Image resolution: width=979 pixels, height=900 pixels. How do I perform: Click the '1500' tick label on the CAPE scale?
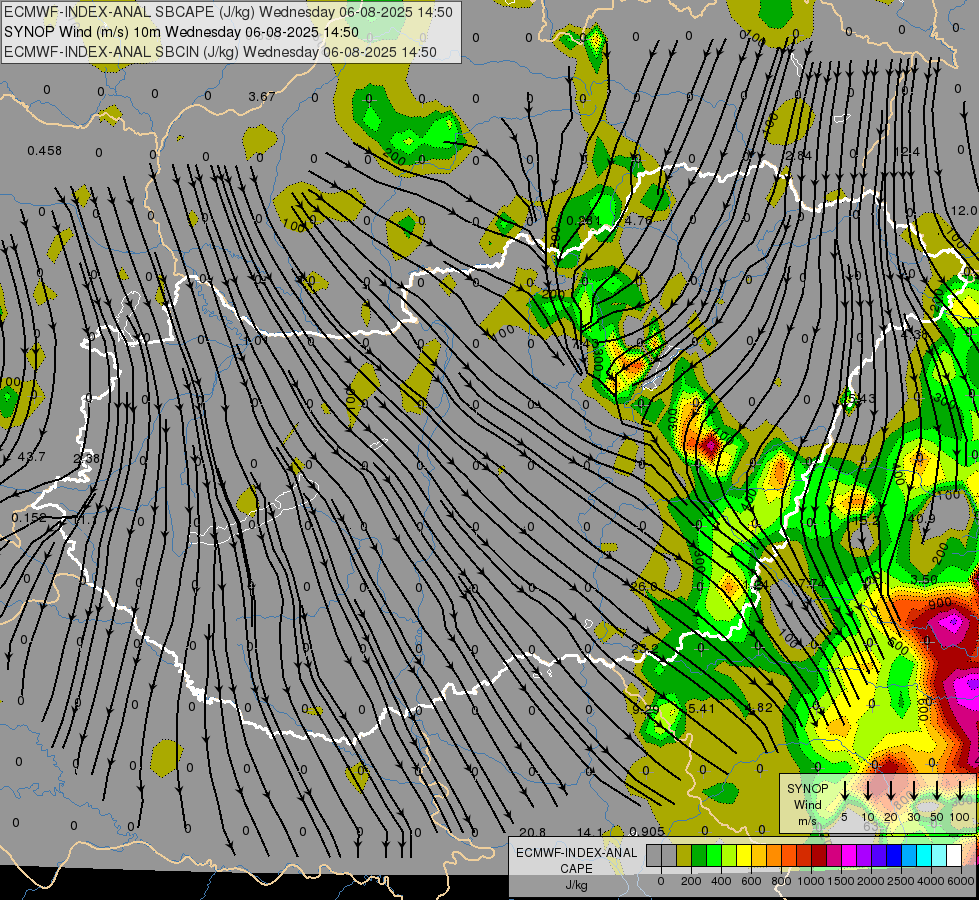[841, 881]
